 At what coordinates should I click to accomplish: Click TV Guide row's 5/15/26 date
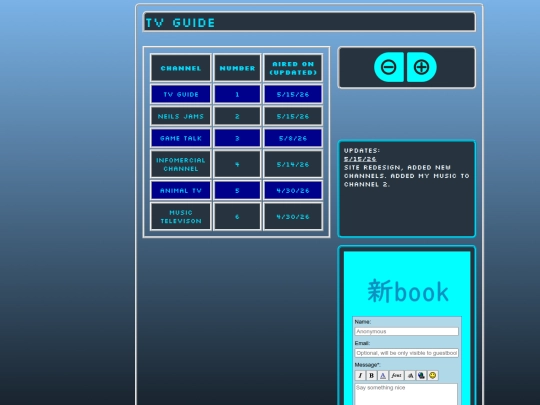click(x=293, y=94)
